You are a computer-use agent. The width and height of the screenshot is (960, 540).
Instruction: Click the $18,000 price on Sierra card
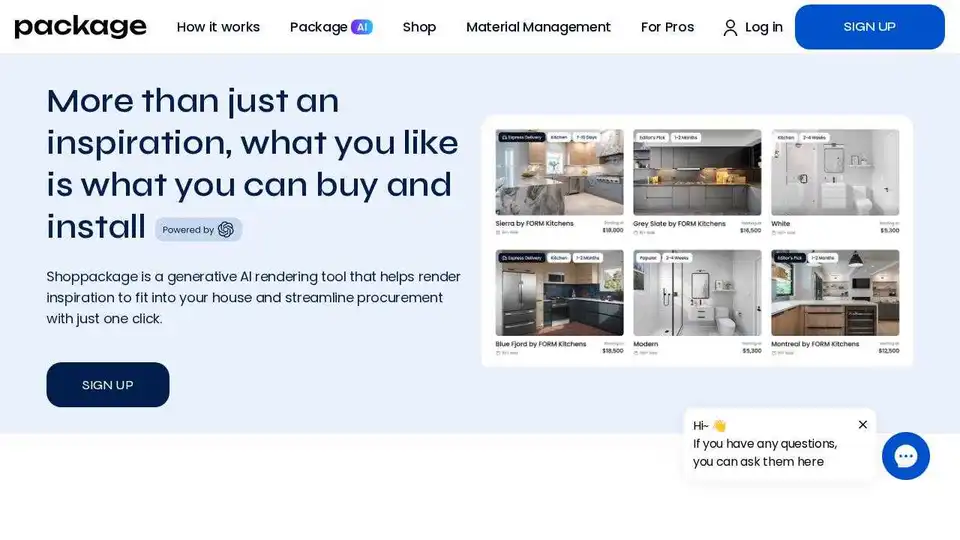tap(613, 230)
